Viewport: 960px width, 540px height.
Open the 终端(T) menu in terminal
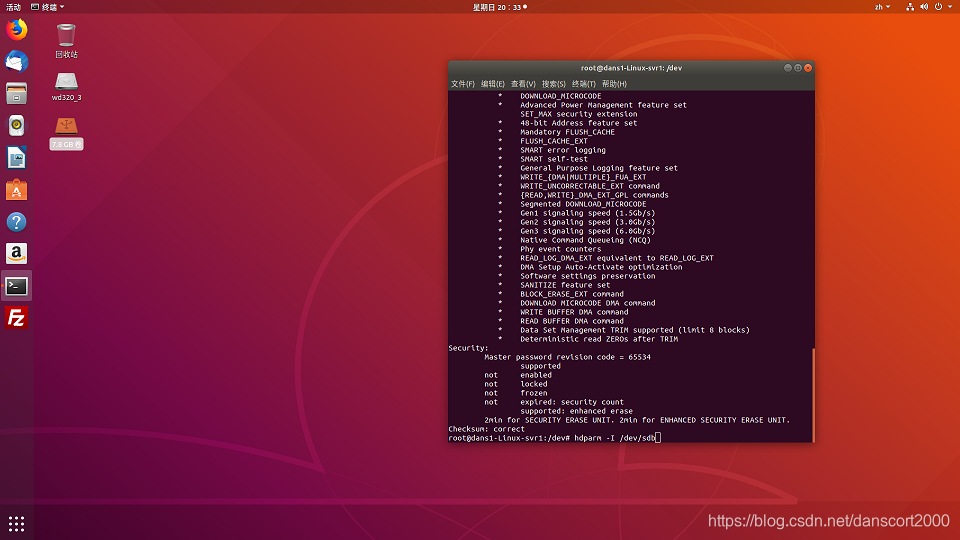click(583, 84)
